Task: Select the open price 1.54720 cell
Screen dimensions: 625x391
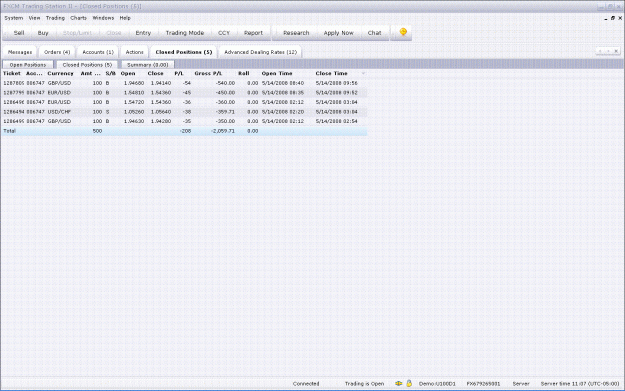Action: [x=134, y=102]
